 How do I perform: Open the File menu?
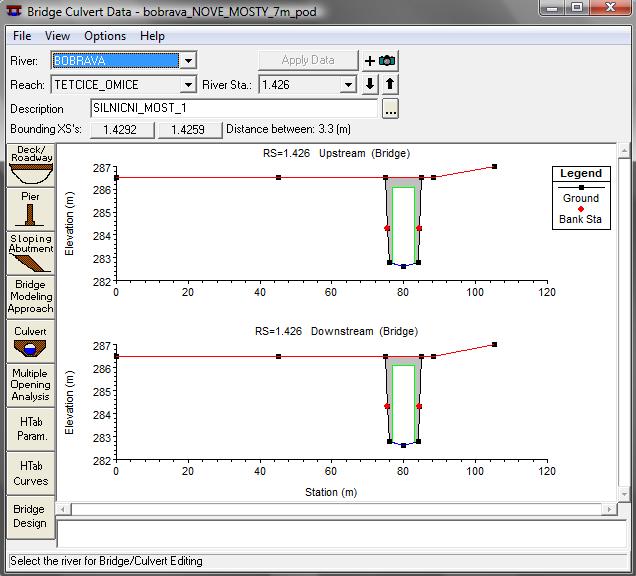pos(22,36)
